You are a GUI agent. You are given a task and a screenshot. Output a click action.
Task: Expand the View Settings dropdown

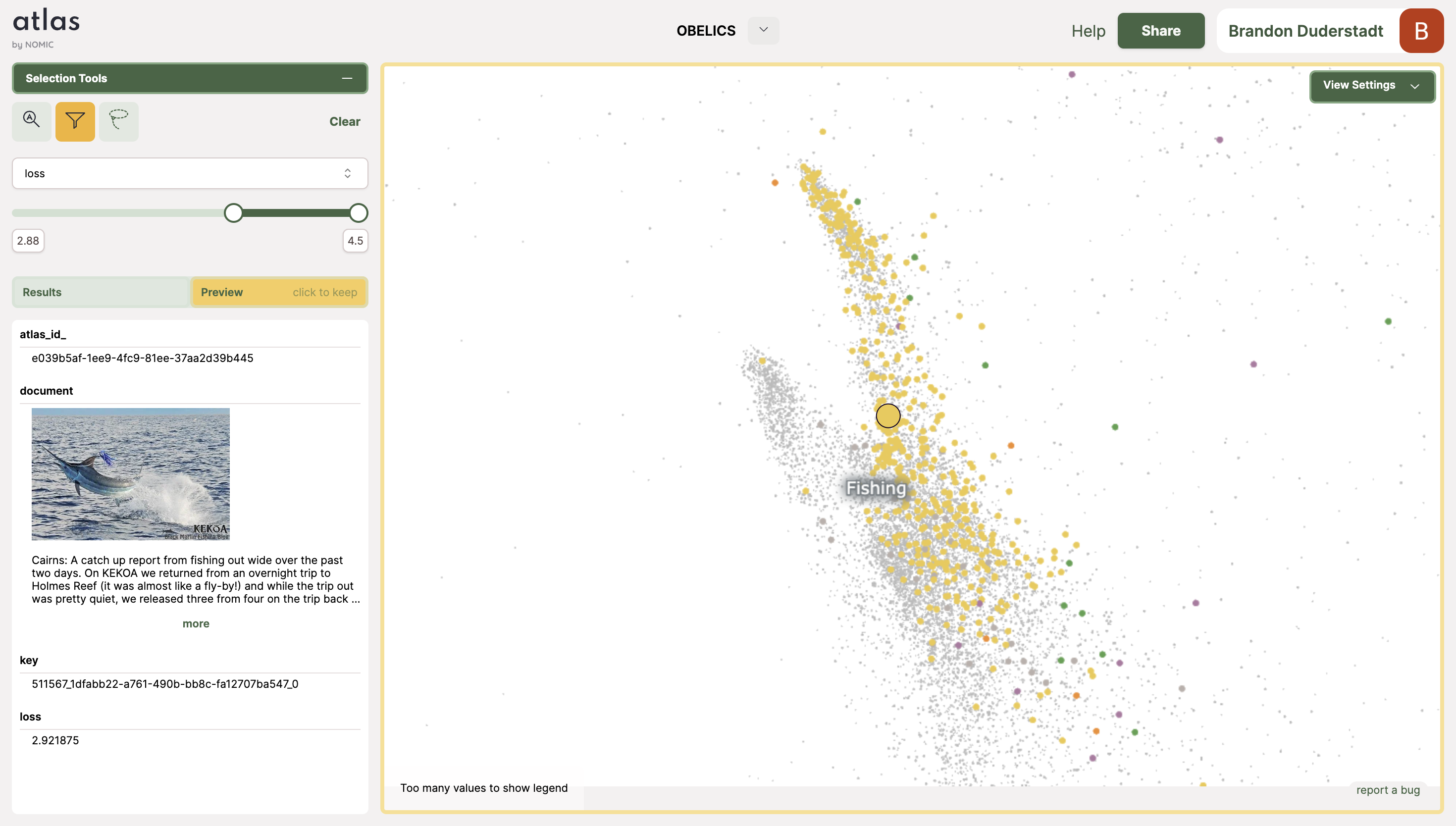pyautogui.click(x=1371, y=86)
